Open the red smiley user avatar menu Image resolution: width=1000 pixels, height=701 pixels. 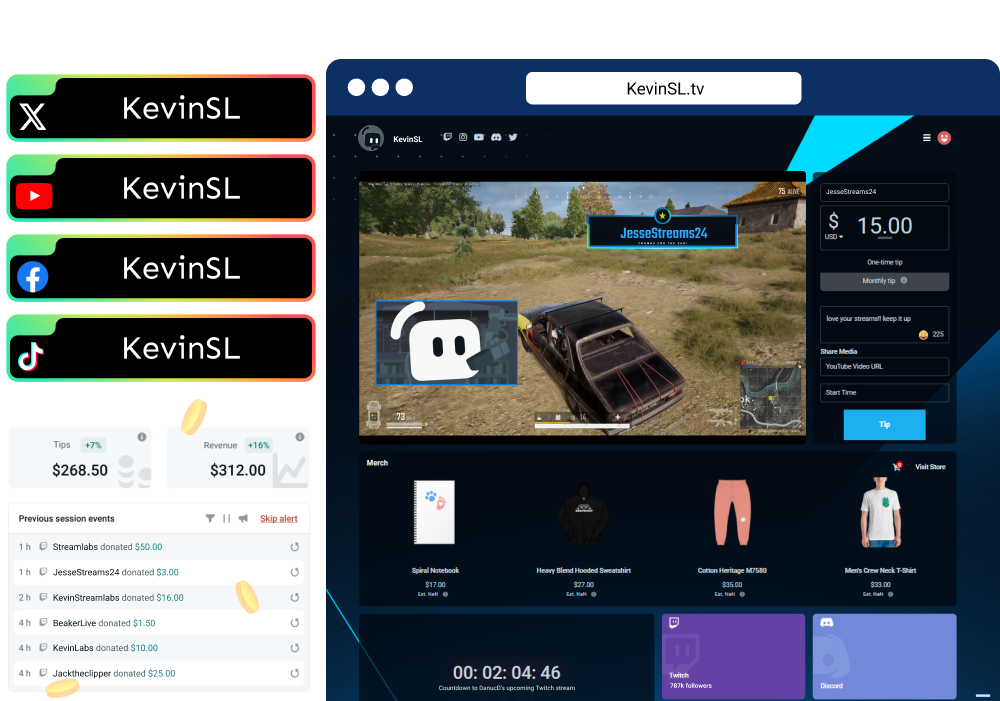coord(944,138)
